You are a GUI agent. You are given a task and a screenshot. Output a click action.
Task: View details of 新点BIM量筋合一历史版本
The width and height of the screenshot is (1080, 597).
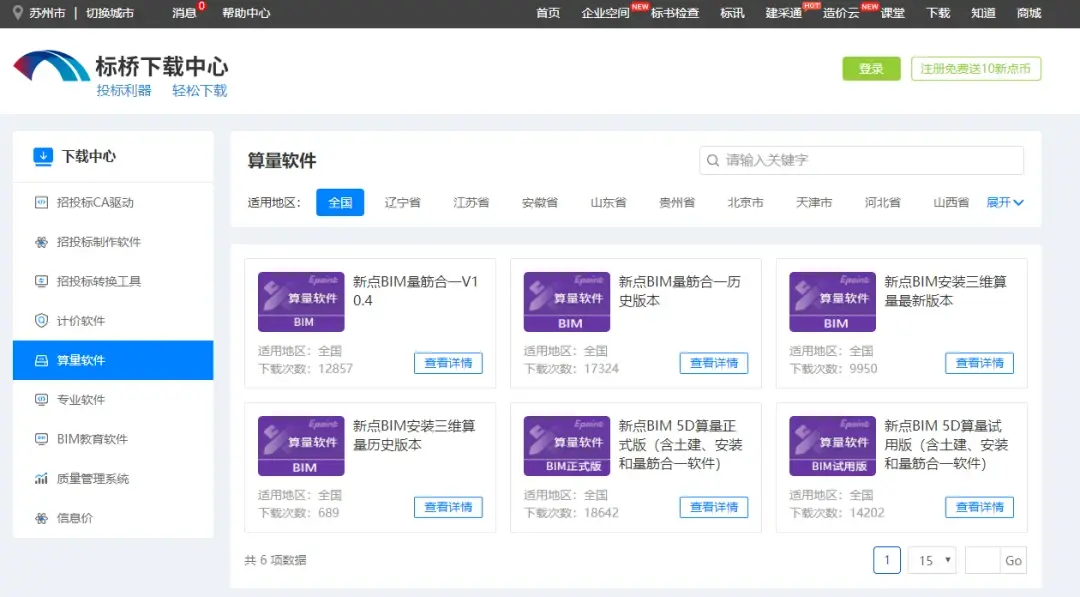point(714,363)
